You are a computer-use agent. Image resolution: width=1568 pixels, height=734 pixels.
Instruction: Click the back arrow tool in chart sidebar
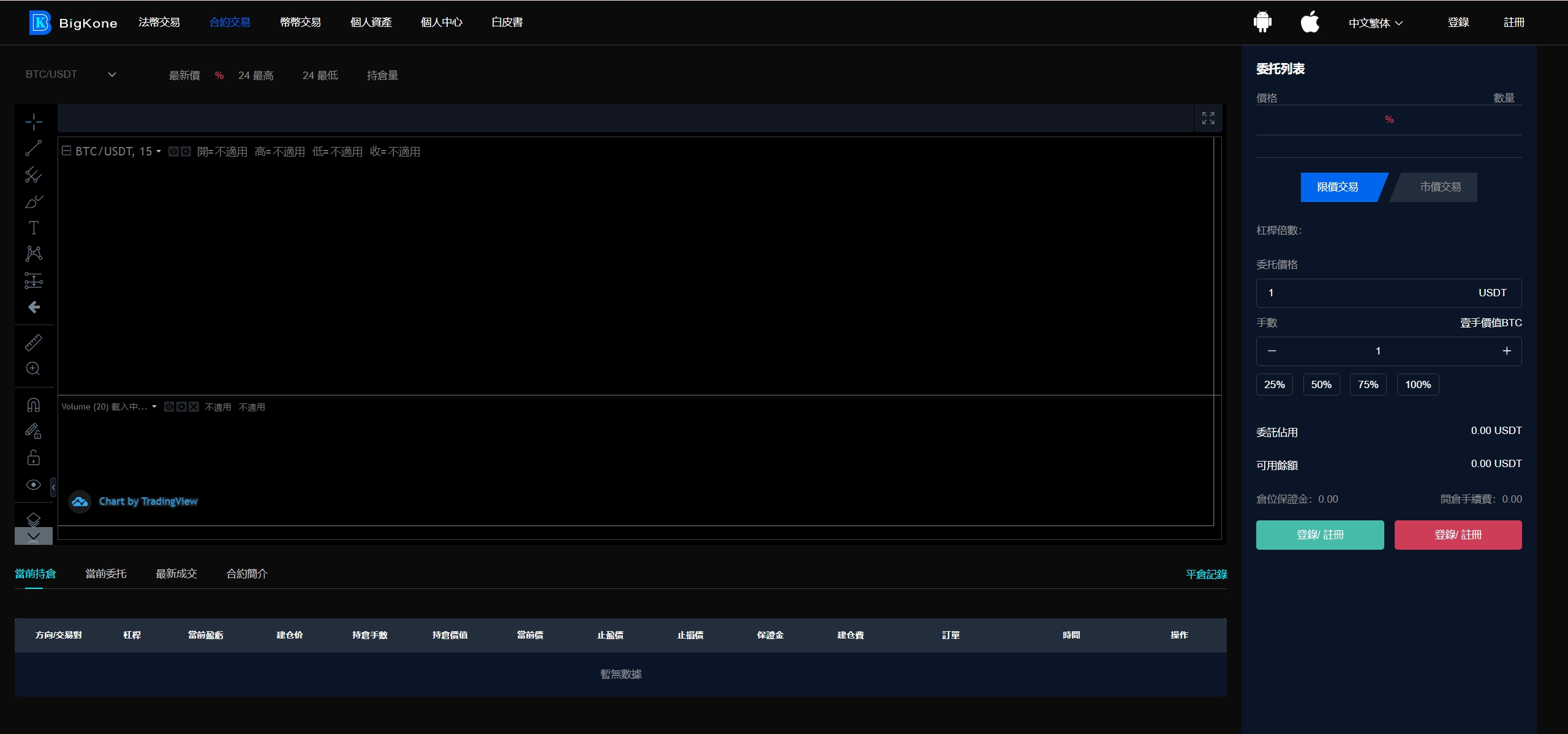pyautogui.click(x=34, y=307)
